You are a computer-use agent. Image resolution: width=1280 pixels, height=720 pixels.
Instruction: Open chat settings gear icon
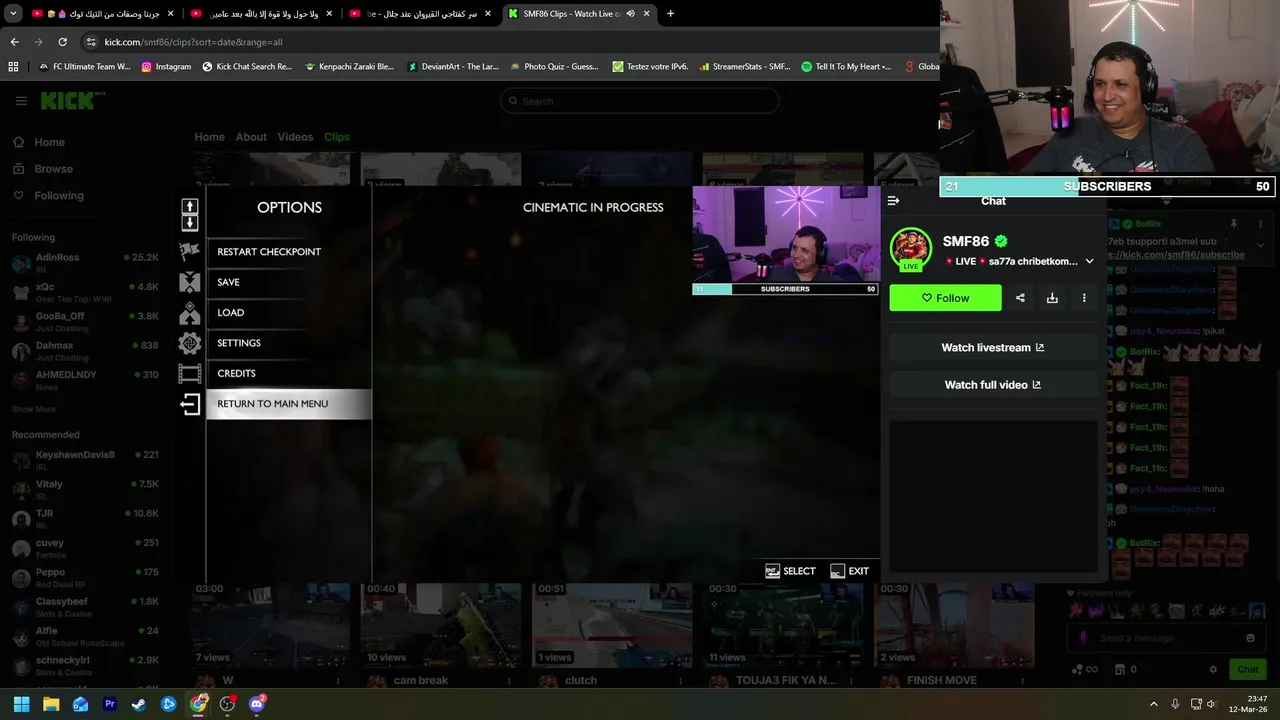coord(1213,670)
